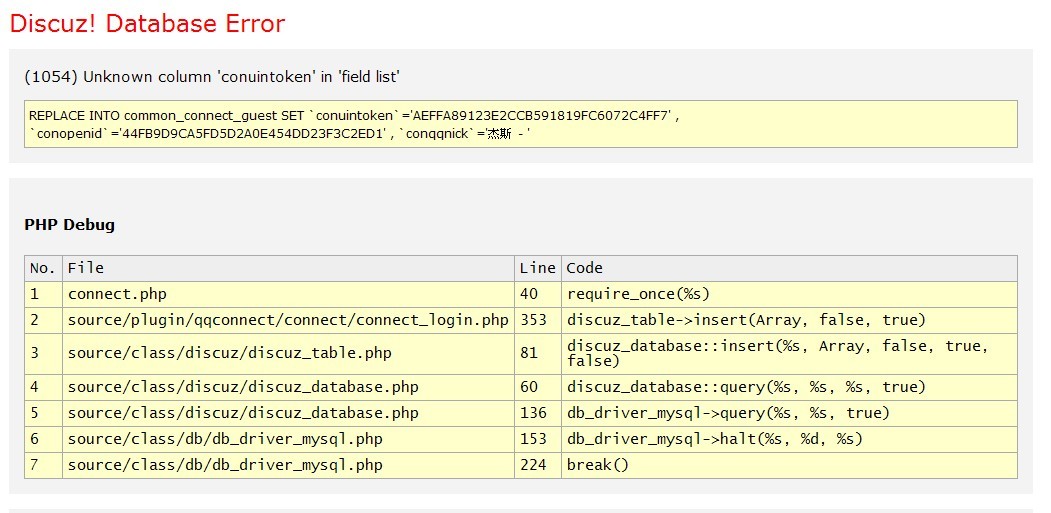Click the Unknown column 'conuintoken' error message

click(212, 77)
